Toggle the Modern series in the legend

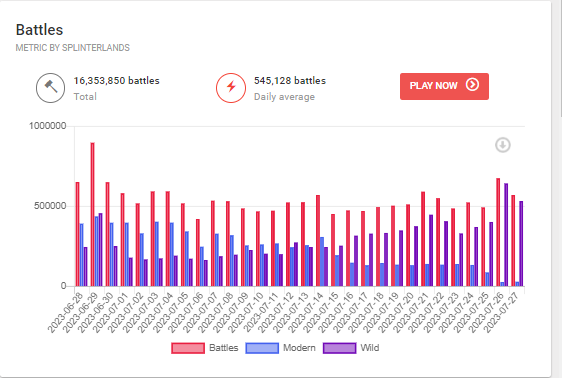coord(280,348)
